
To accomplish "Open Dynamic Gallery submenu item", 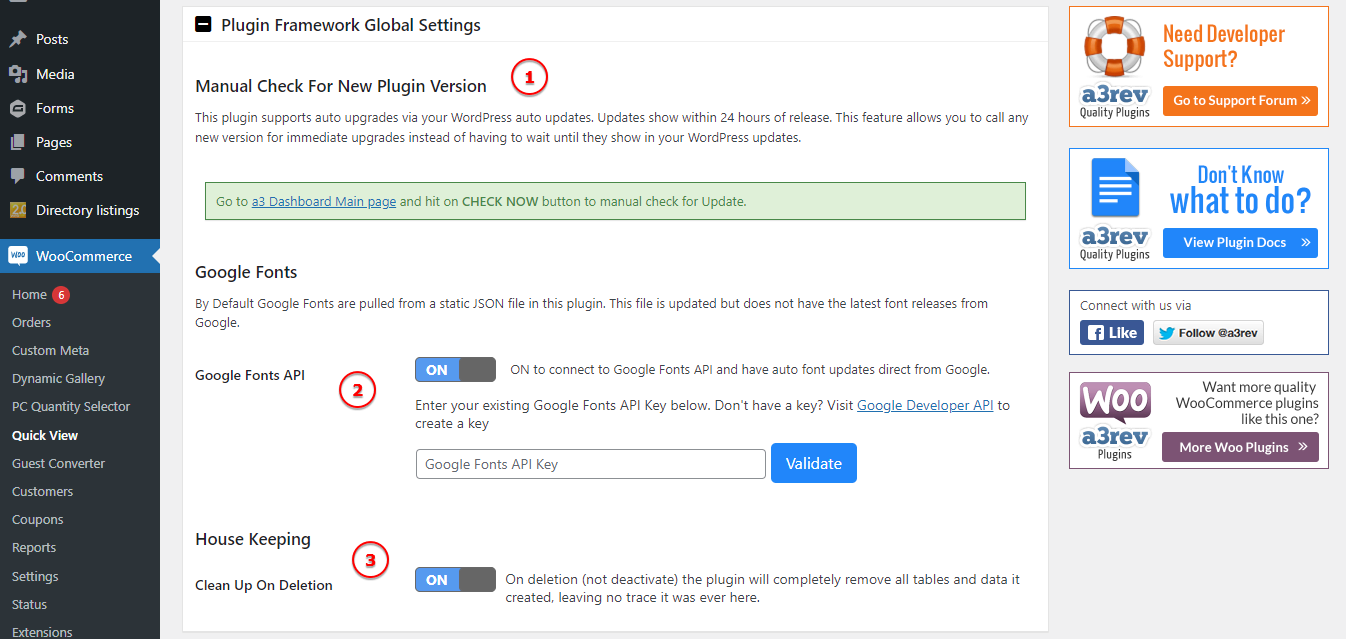I will point(58,379).
